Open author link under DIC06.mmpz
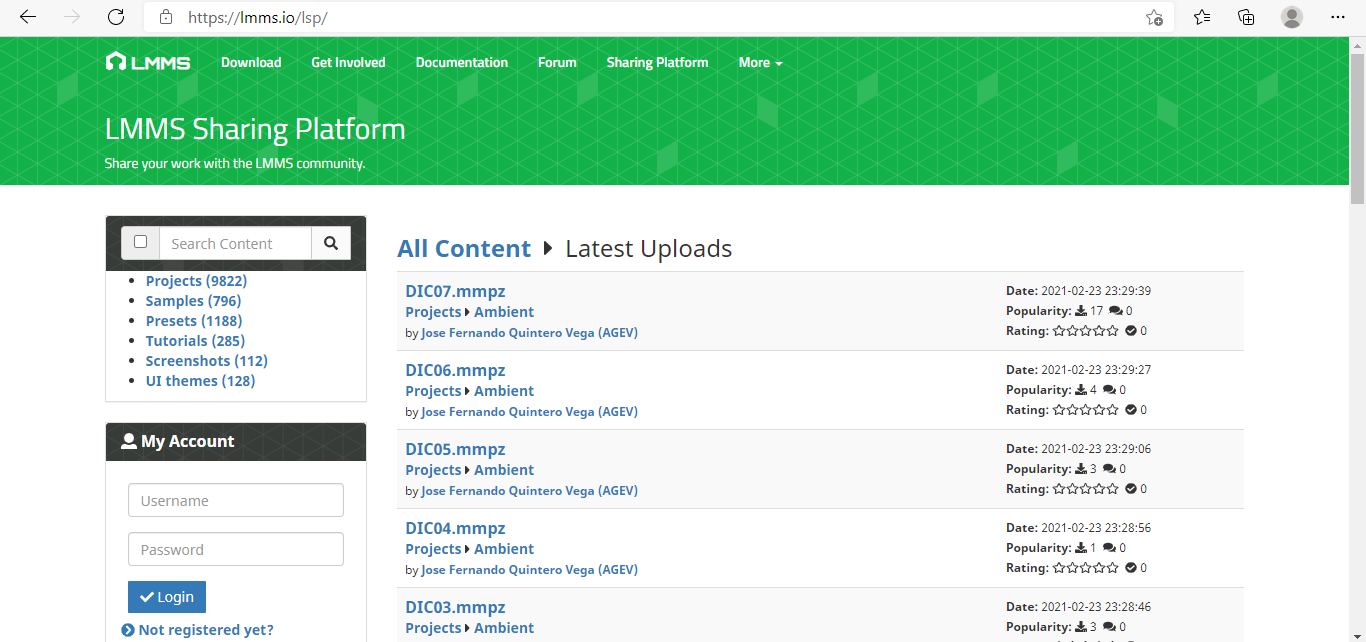The height and width of the screenshot is (642, 1366). click(529, 412)
